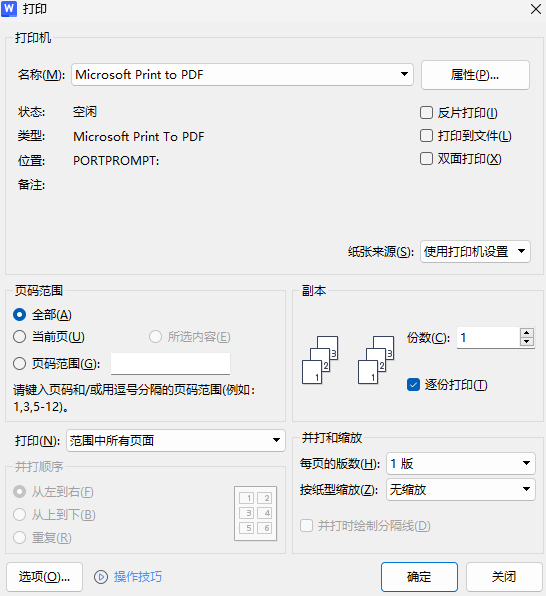Click the play icon beside 操作技巧

click(101, 577)
